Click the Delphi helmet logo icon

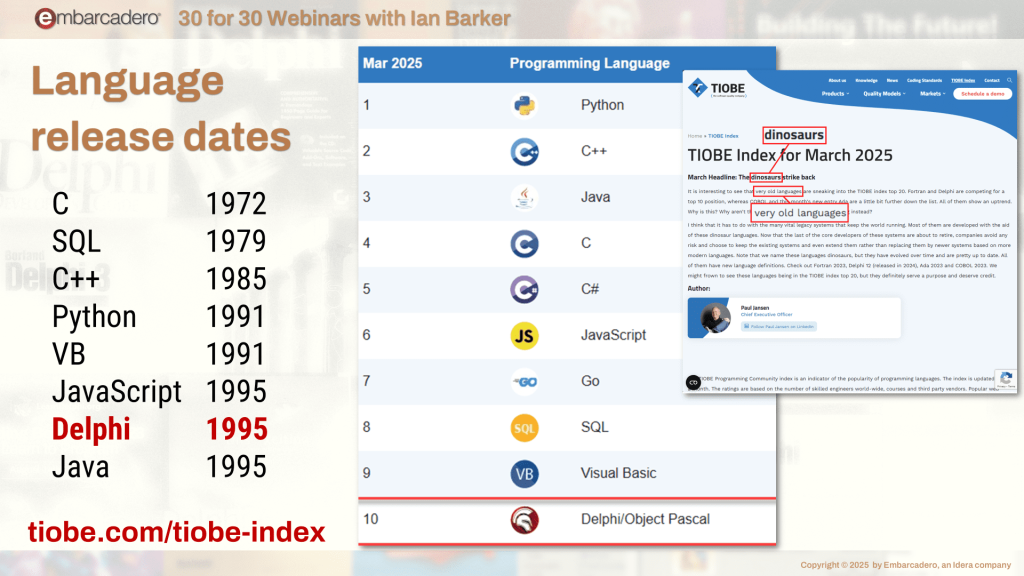pos(524,520)
